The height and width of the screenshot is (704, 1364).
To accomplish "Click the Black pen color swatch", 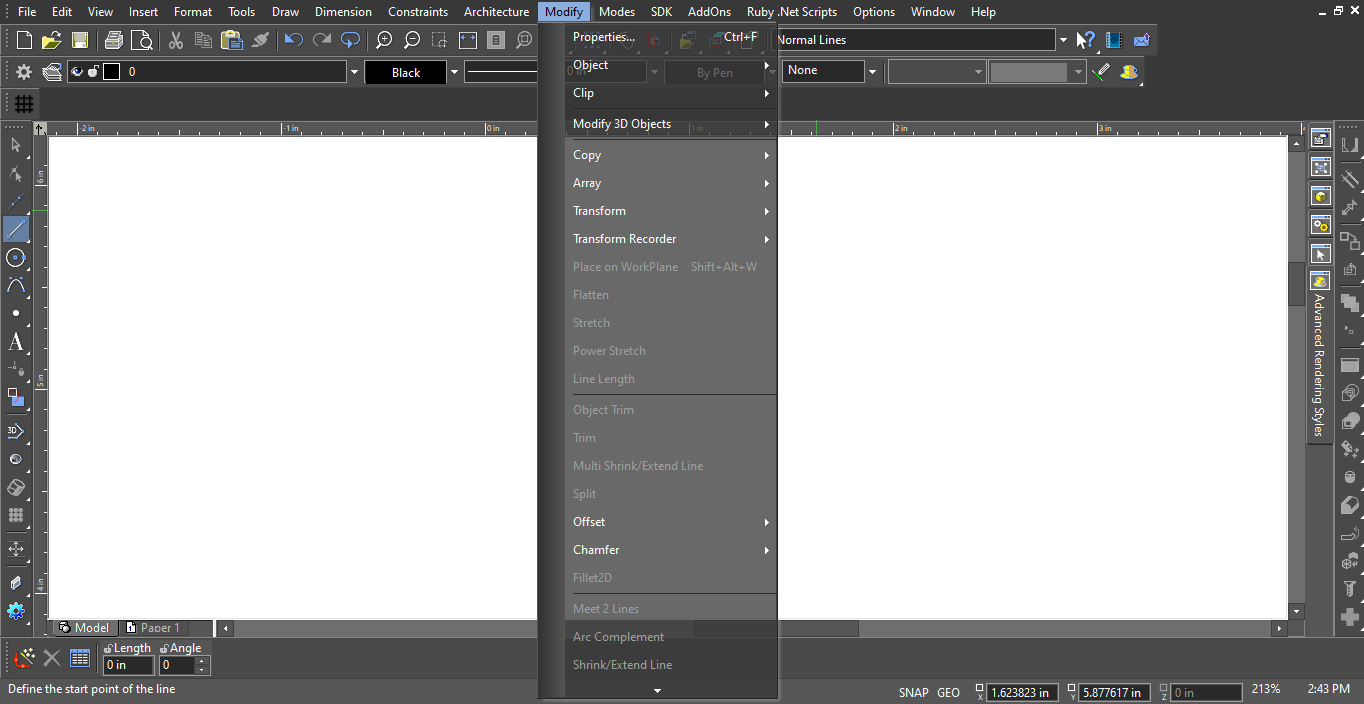I will (x=406, y=72).
